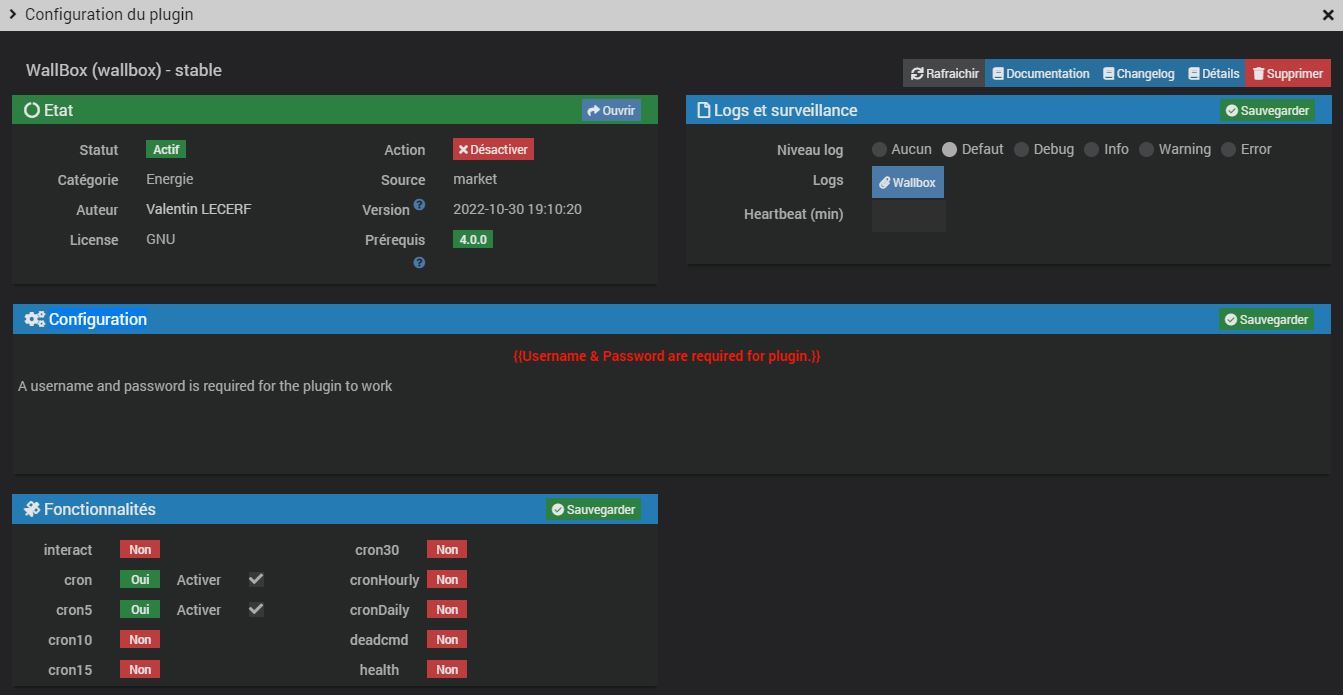The height and width of the screenshot is (695, 1343).
Task: Open the plugin Documentation
Action: coord(1040,73)
